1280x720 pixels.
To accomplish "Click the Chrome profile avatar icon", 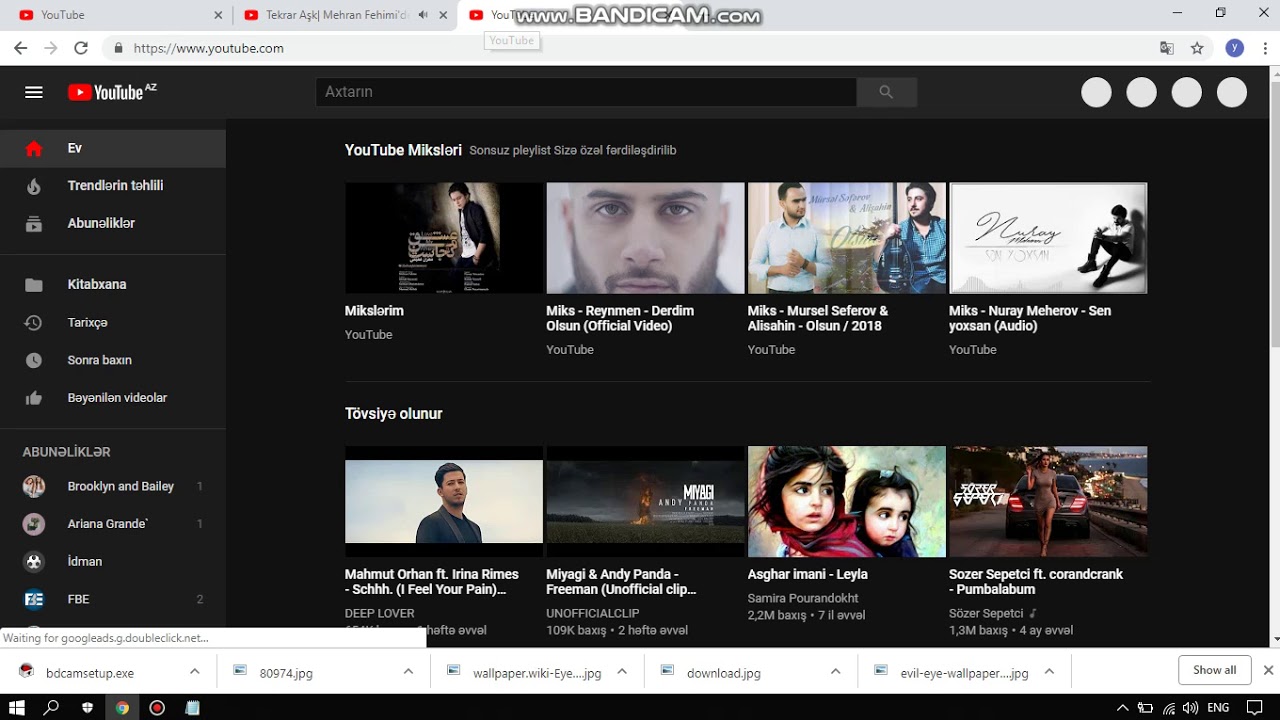I will (x=1235, y=48).
